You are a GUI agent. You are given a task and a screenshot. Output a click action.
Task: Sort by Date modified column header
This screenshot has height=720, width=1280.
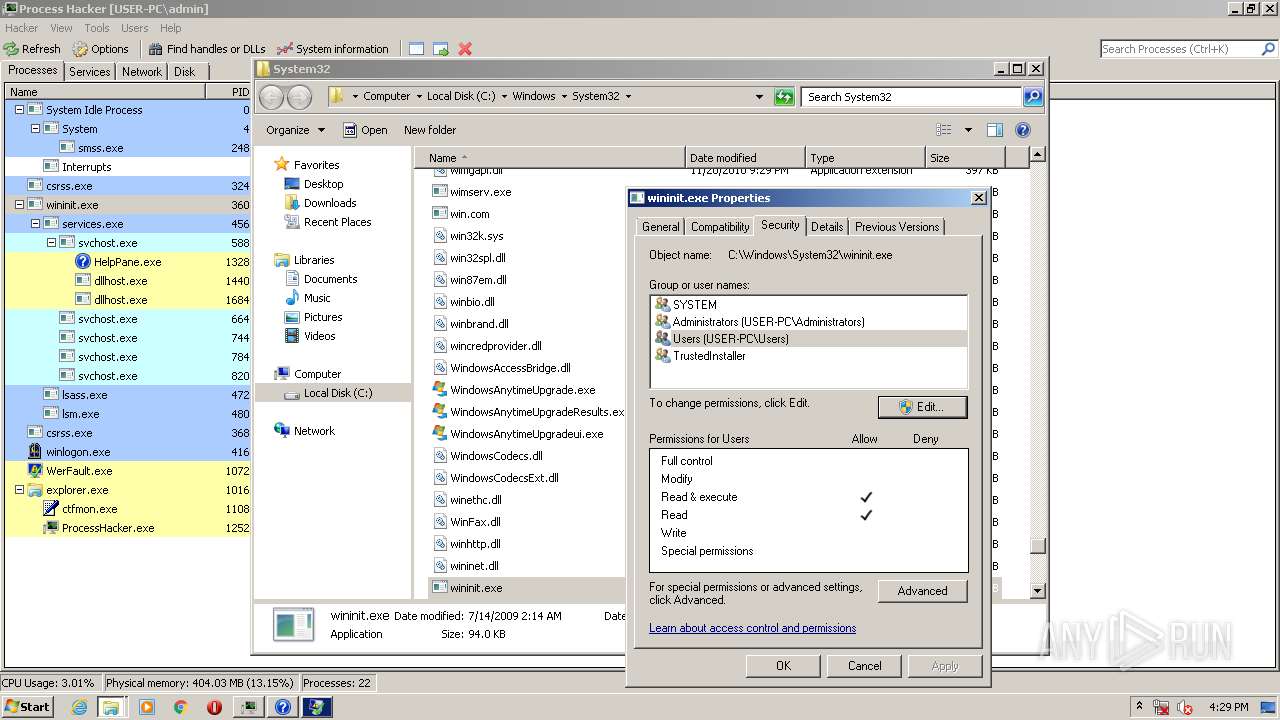pyautogui.click(x=745, y=158)
